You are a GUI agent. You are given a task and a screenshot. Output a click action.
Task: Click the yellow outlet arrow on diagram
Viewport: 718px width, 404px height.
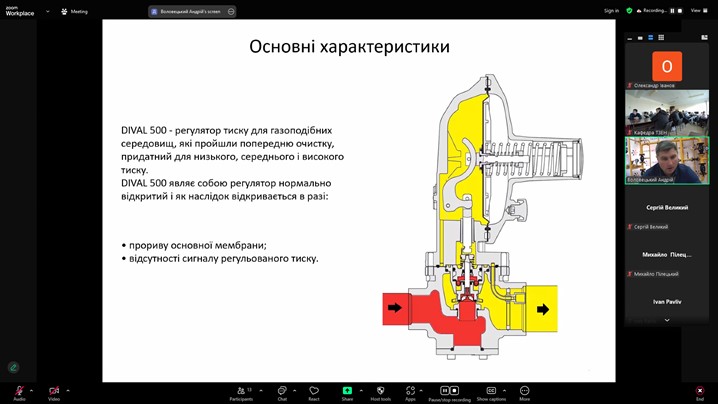(543, 309)
